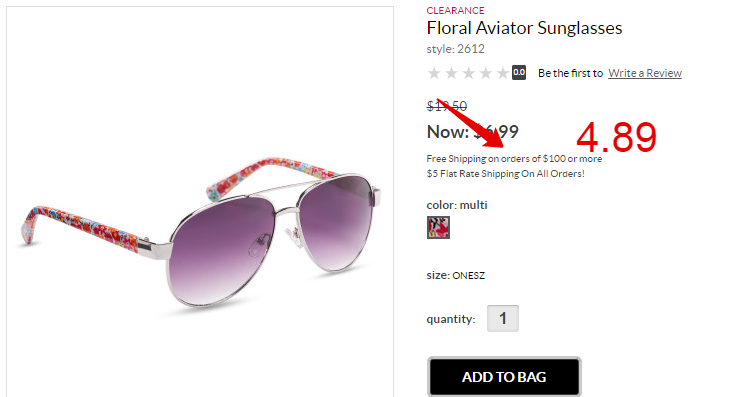Image resolution: width=746 pixels, height=397 pixels.
Task: Click the quantity input field
Action: coord(503,318)
